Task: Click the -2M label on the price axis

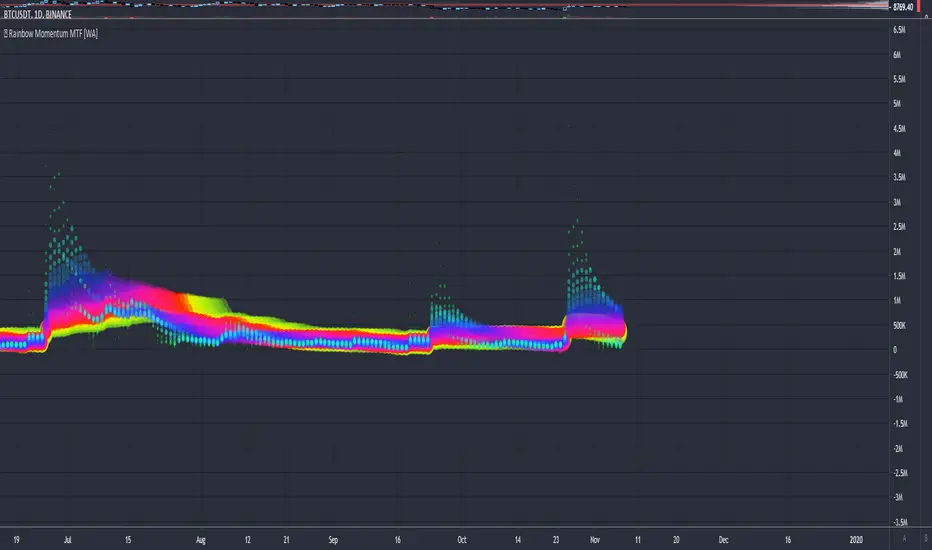Action: pos(898,449)
